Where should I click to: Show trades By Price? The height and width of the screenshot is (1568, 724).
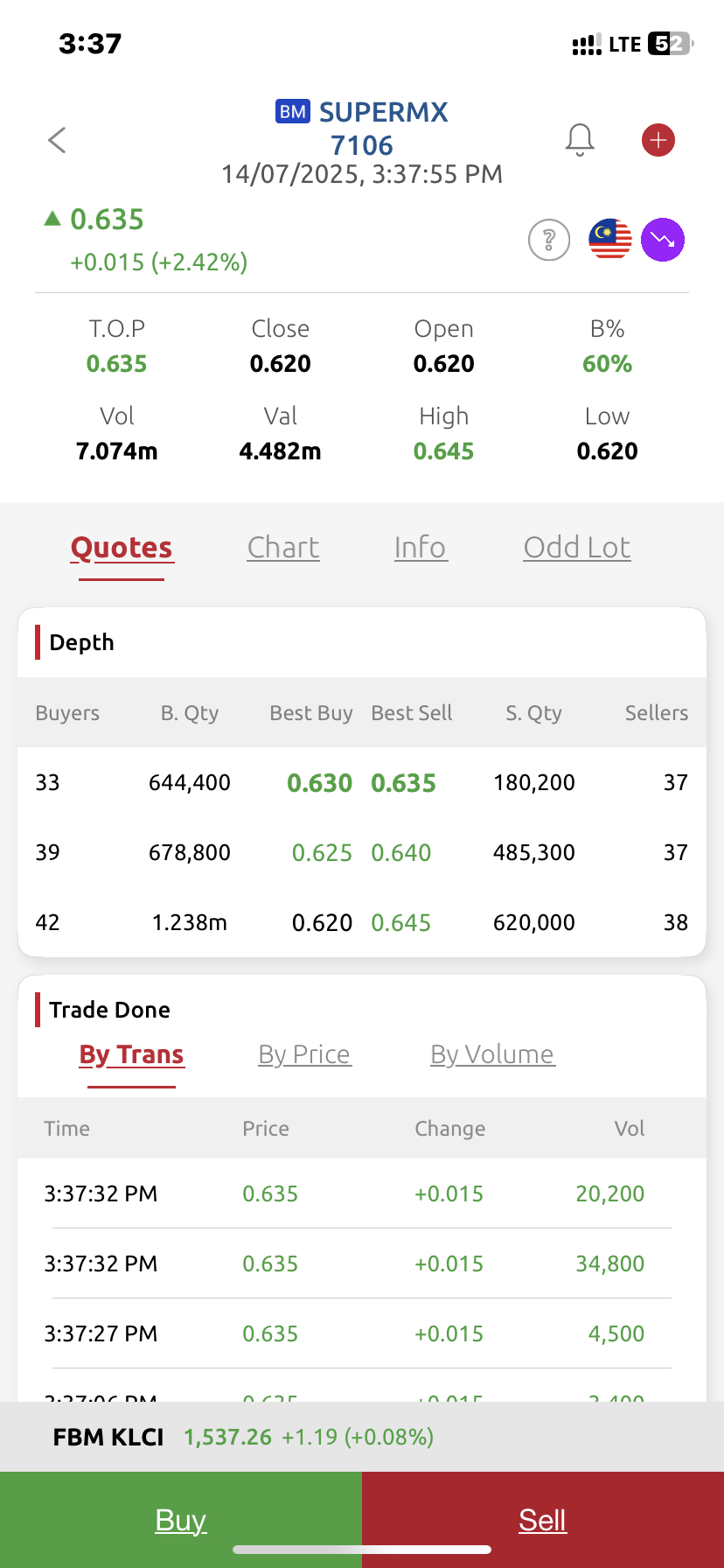pos(304,1054)
